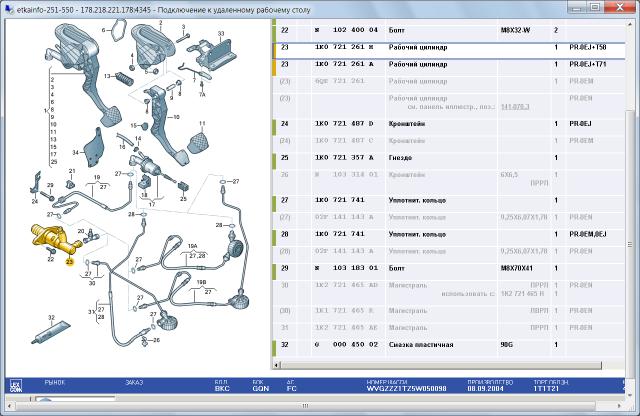
Task: Click the remote window bottom scrollbar thumb
Action: [x=305, y=406]
